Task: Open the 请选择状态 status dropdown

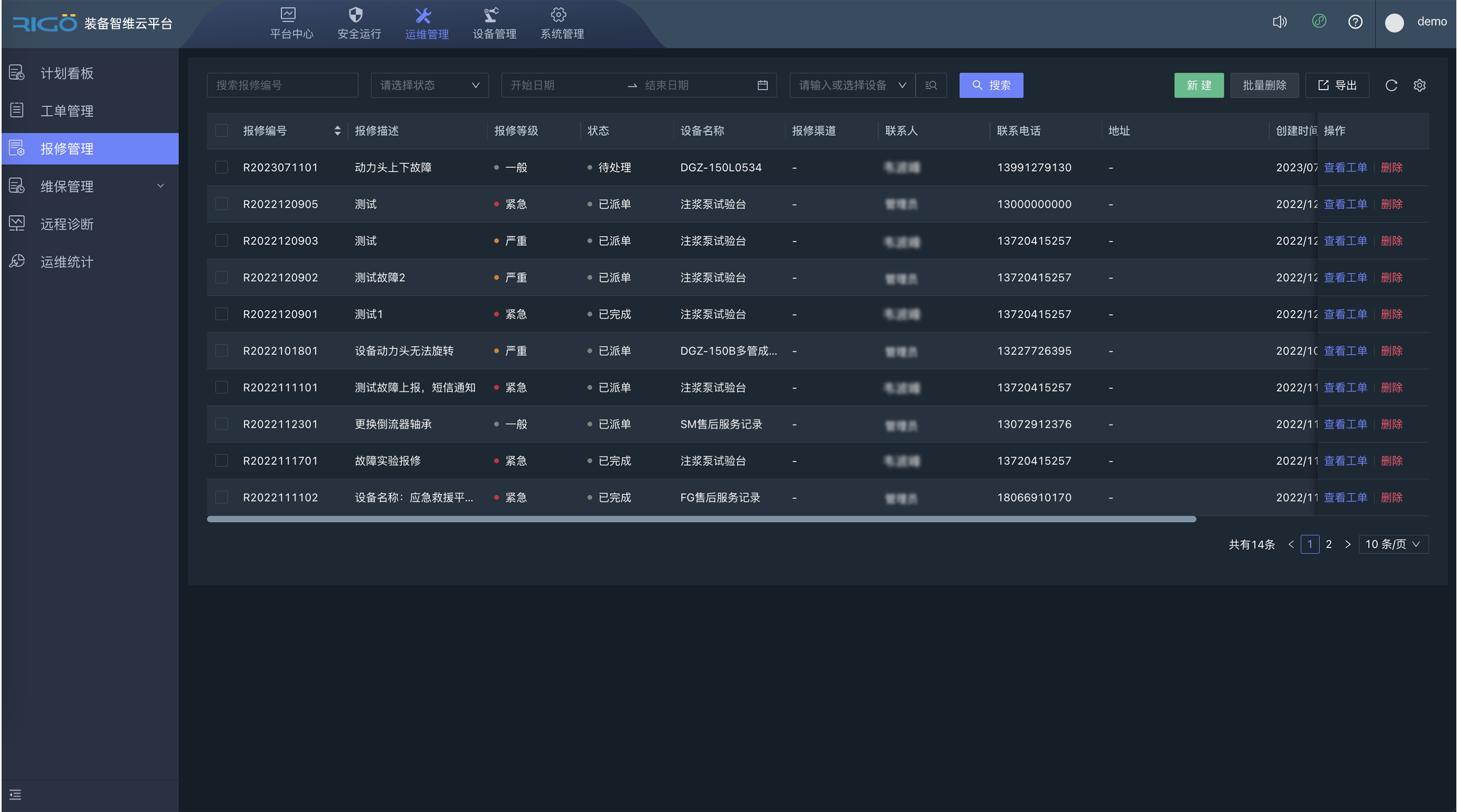Action: pyautogui.click(x=429, y=86)
